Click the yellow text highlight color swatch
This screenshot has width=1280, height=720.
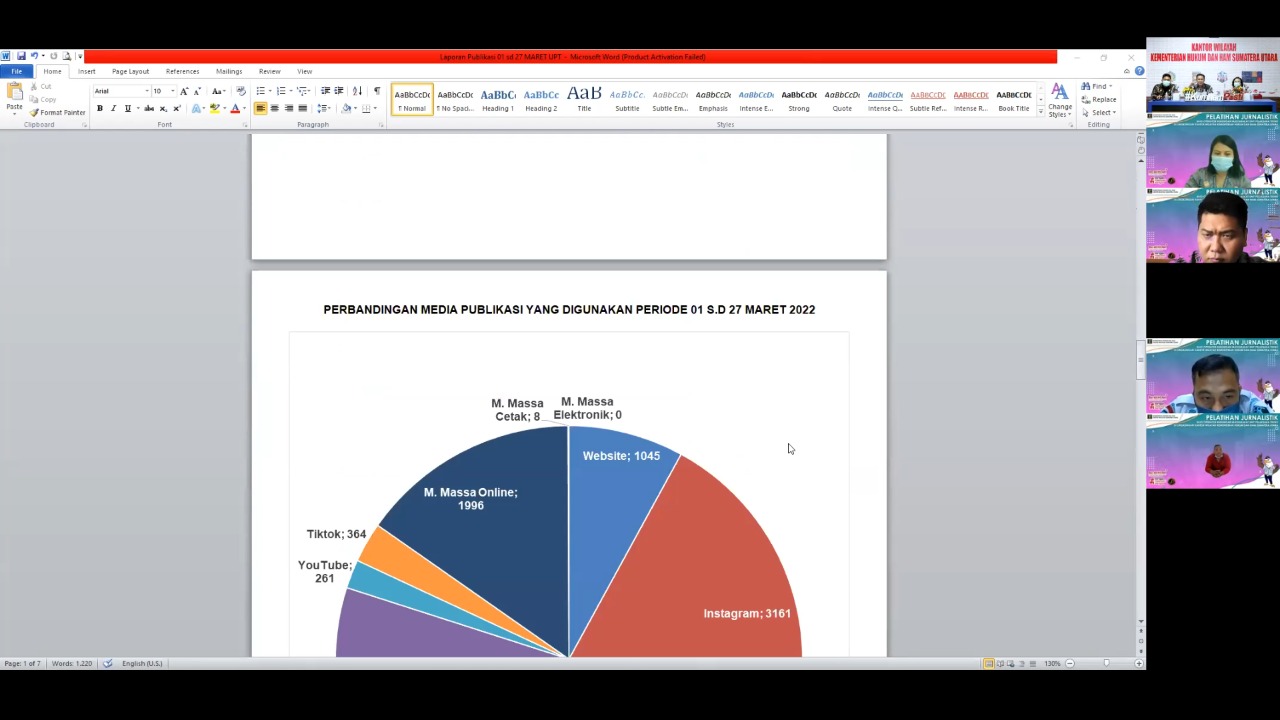[214, 108]
